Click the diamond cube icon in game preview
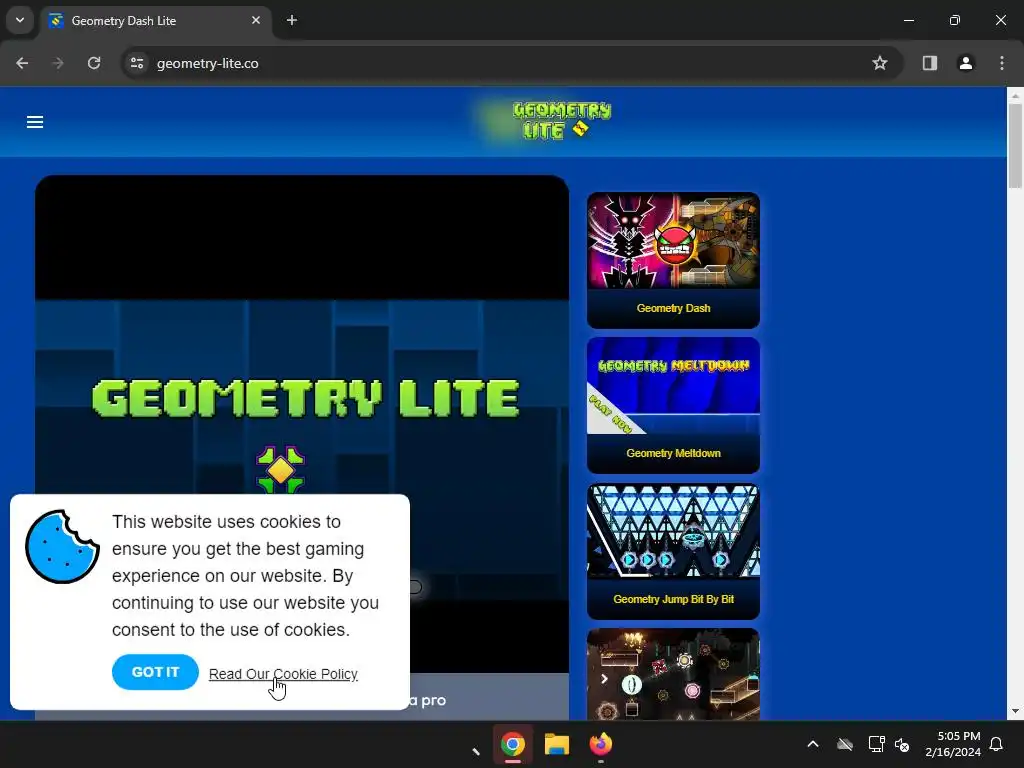The width and height of the screenshot is (1024, 768). [280, 470]
